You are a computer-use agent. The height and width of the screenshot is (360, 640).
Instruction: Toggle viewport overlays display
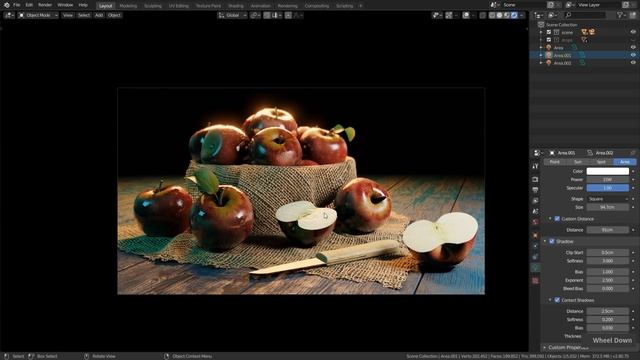466,15
